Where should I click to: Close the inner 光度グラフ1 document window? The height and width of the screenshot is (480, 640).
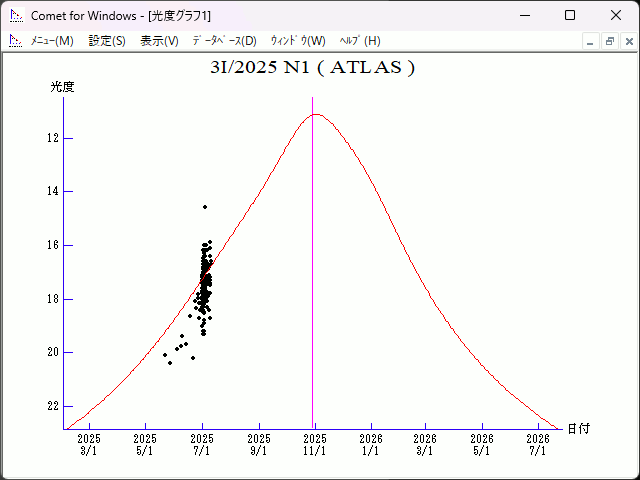629,41
